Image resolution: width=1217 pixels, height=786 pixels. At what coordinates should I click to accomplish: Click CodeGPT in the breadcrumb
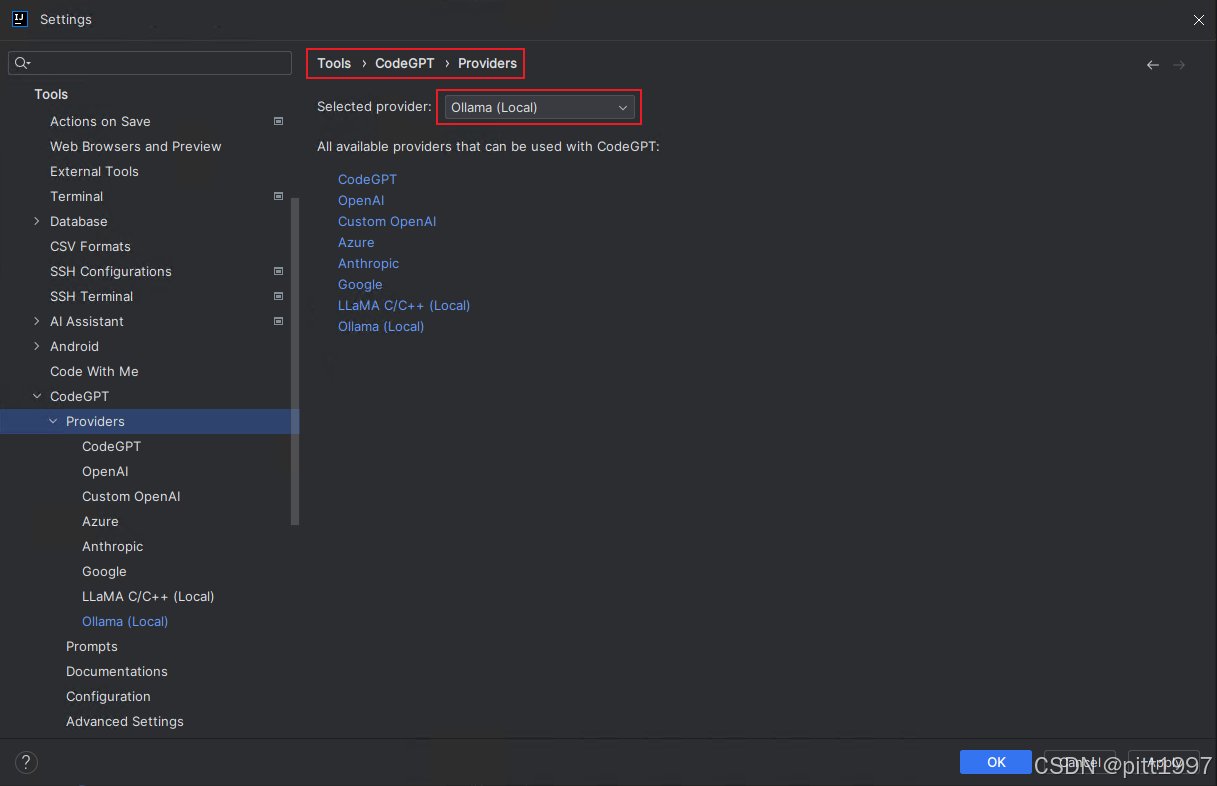[404, 63]
